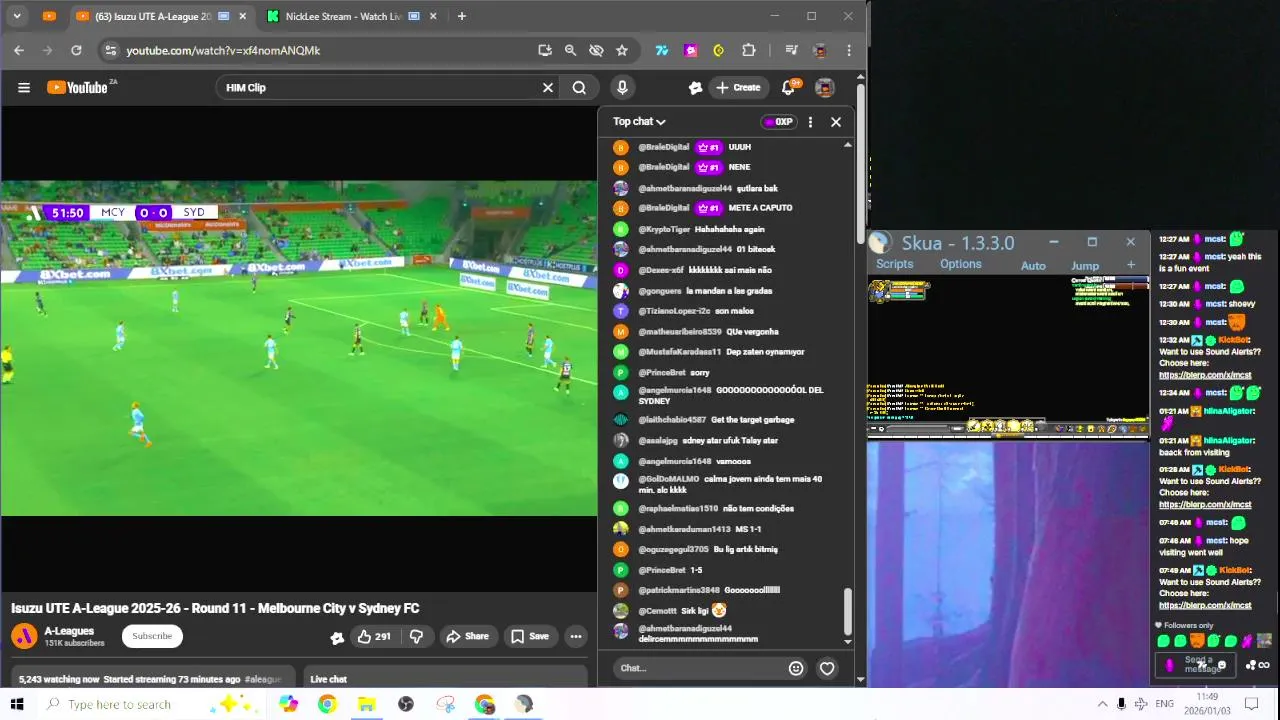Screen dimensions: 1280x720
Task: Bookmark this page with the star
Action: pyautogui.click(x=622, y=50)
